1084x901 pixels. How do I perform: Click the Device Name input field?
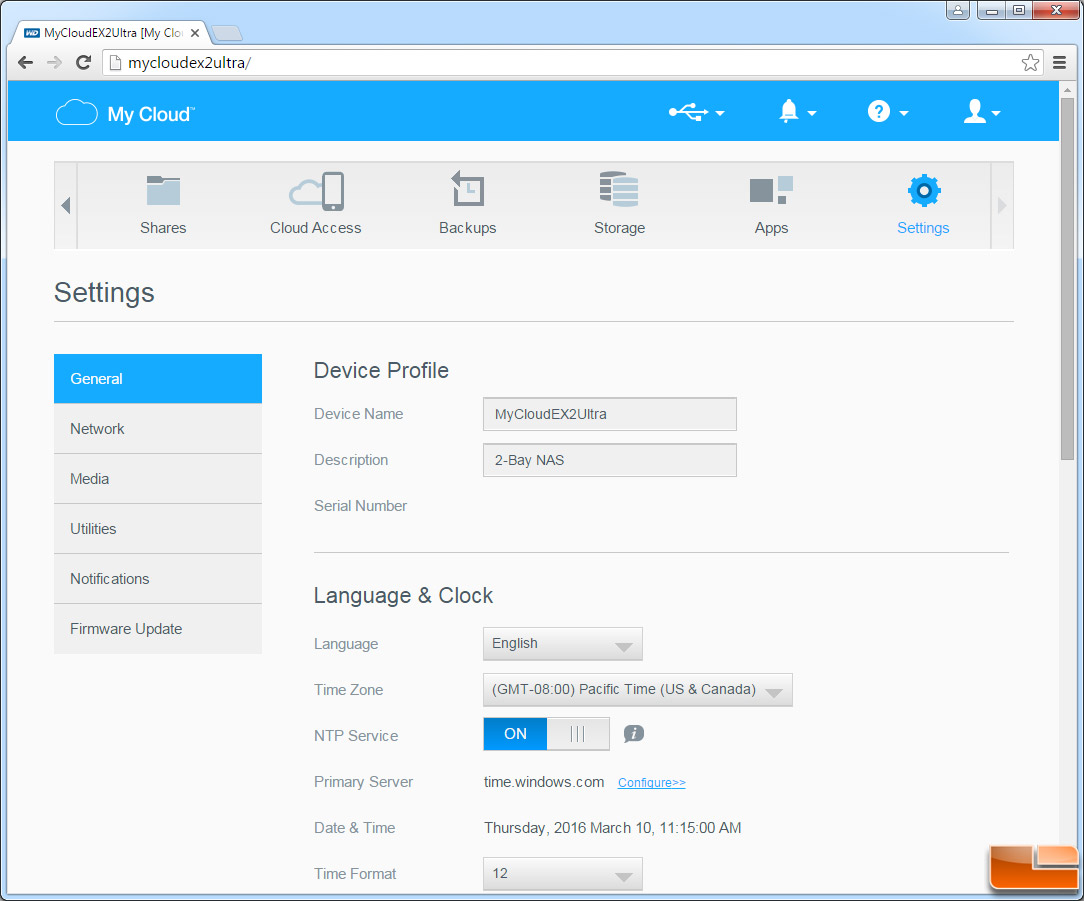pos(610,414)
